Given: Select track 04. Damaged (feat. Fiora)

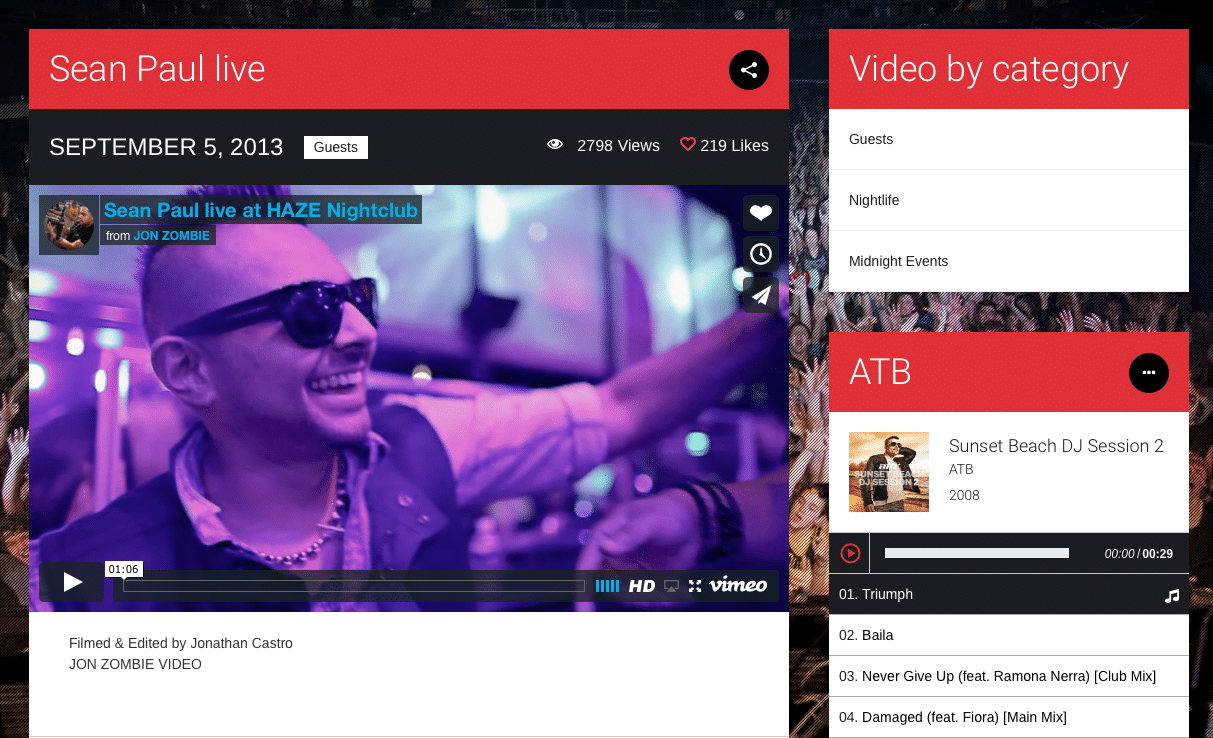Looking at the screenshot, I should 1009,717.
